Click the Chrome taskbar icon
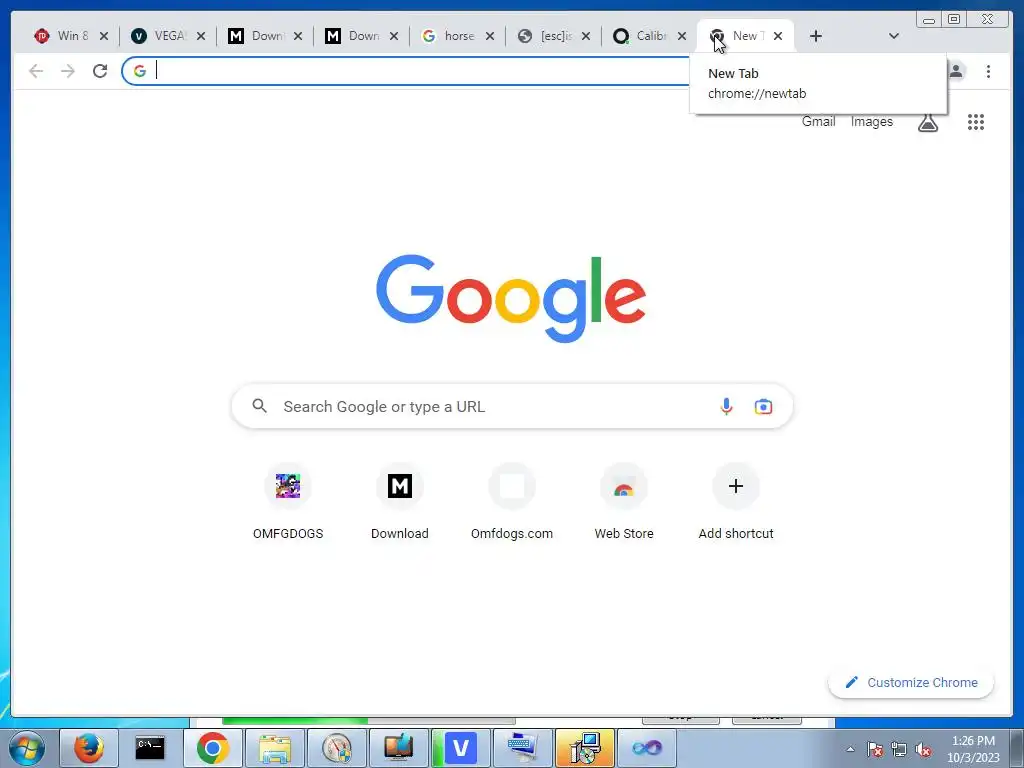Screen dimensions: 1024x768 tap(212, 748)
